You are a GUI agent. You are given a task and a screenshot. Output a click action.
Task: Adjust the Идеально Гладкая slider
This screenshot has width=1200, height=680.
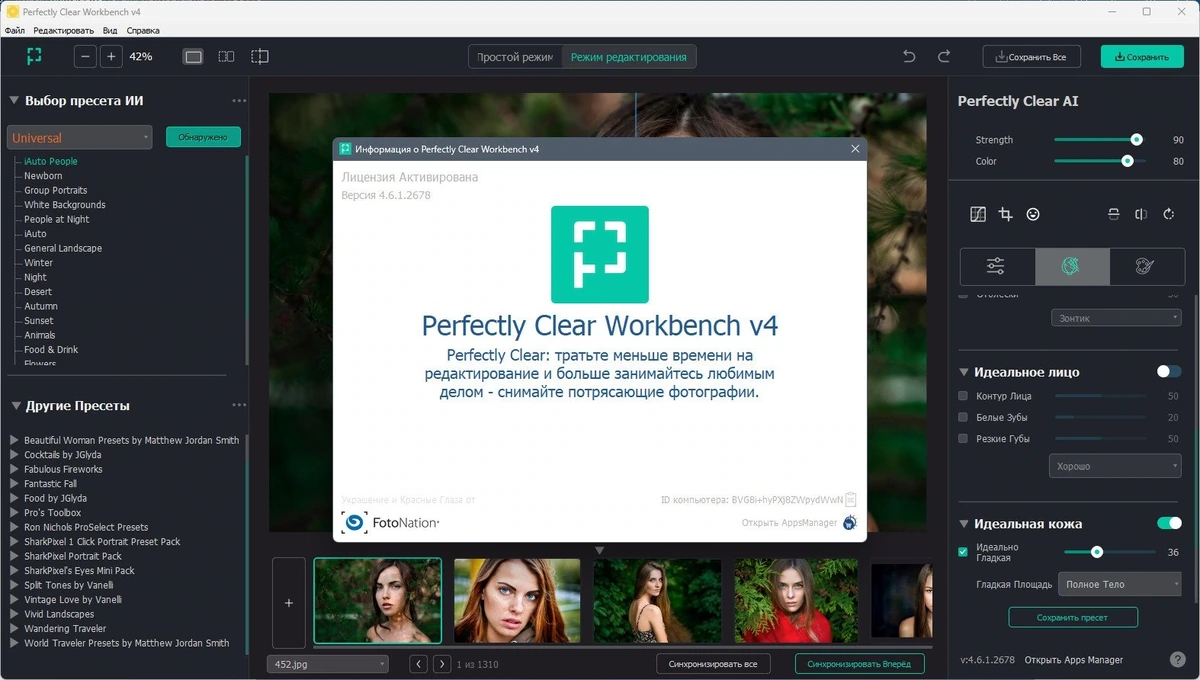(x=1097, y=552)
